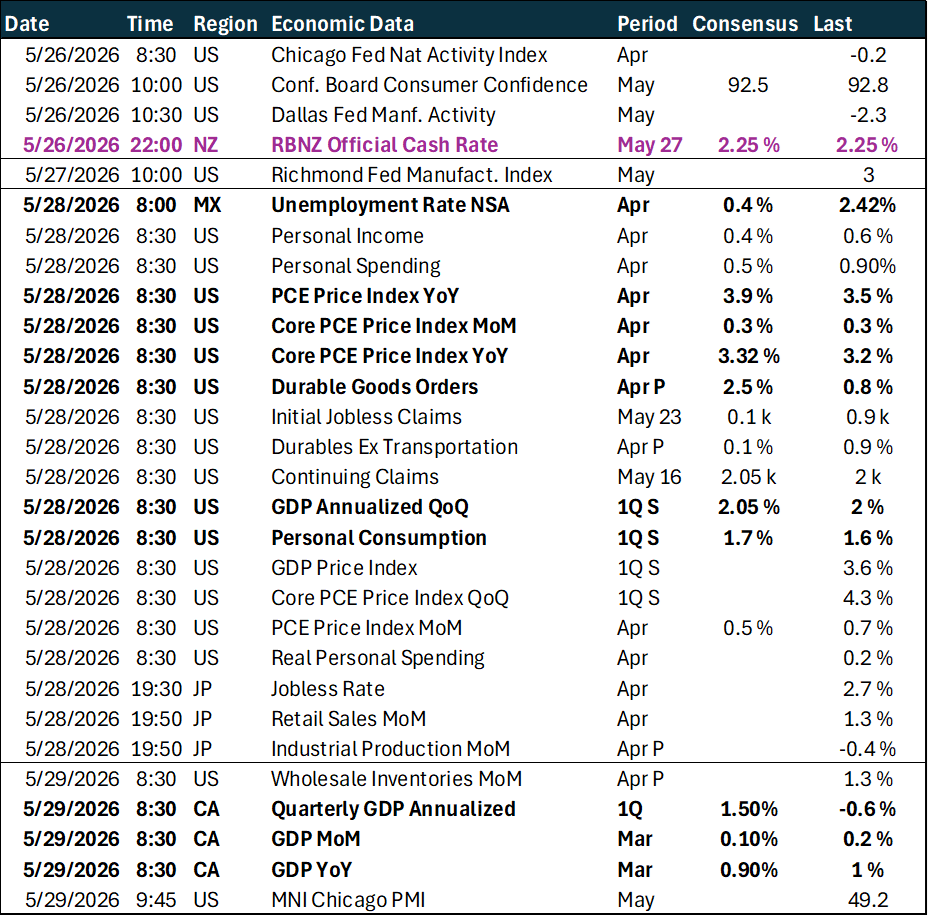Click Dallas Fed last value -2.3
The width and height of the screenshot is (928, 916).
(x=868, y=115)
